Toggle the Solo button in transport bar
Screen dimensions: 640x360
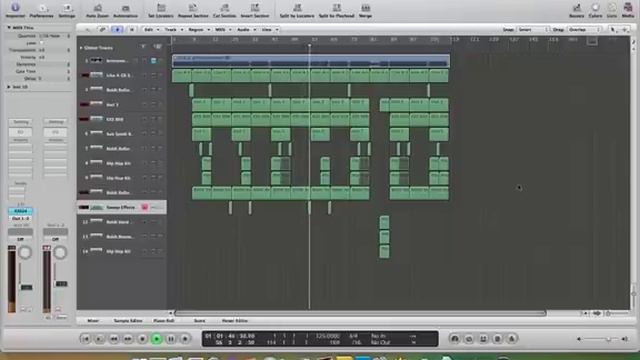pos(498,339)
